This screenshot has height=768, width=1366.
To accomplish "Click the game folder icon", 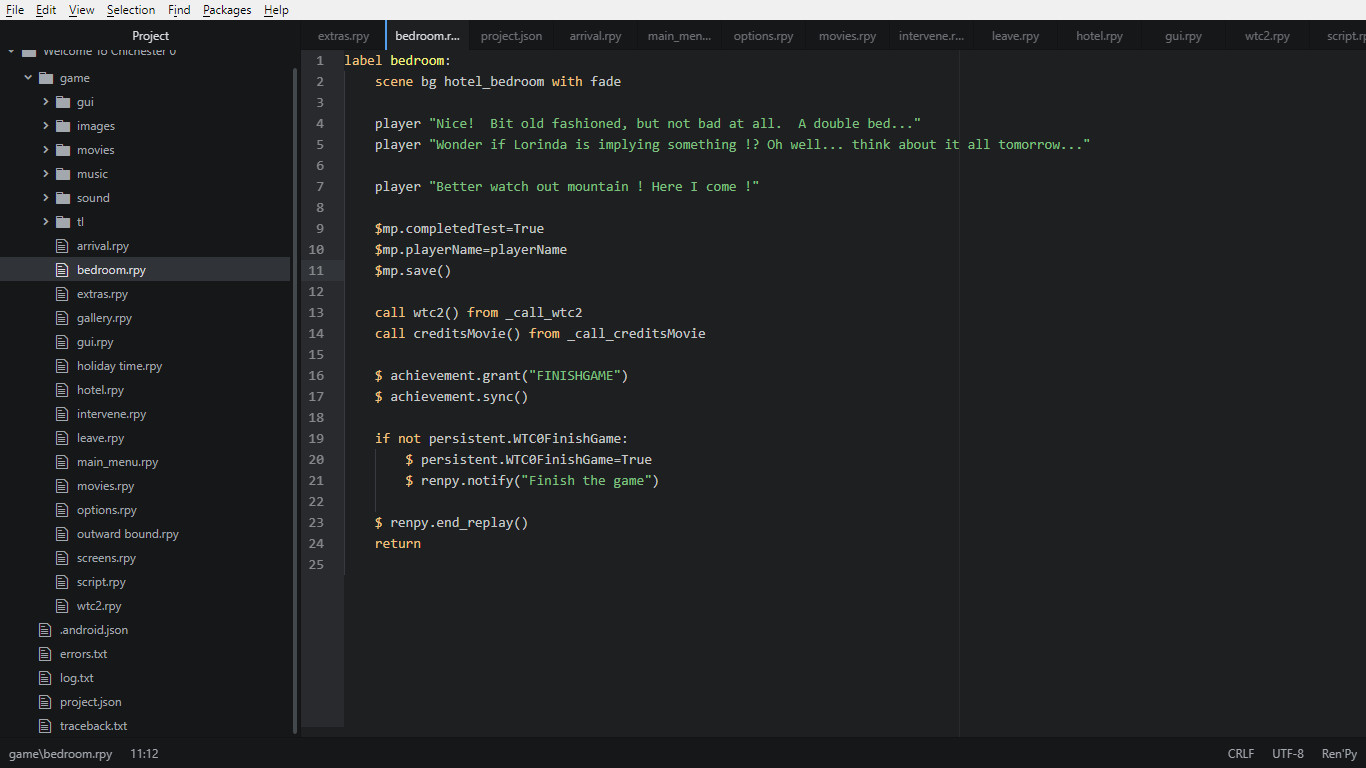I will point(47,77).
